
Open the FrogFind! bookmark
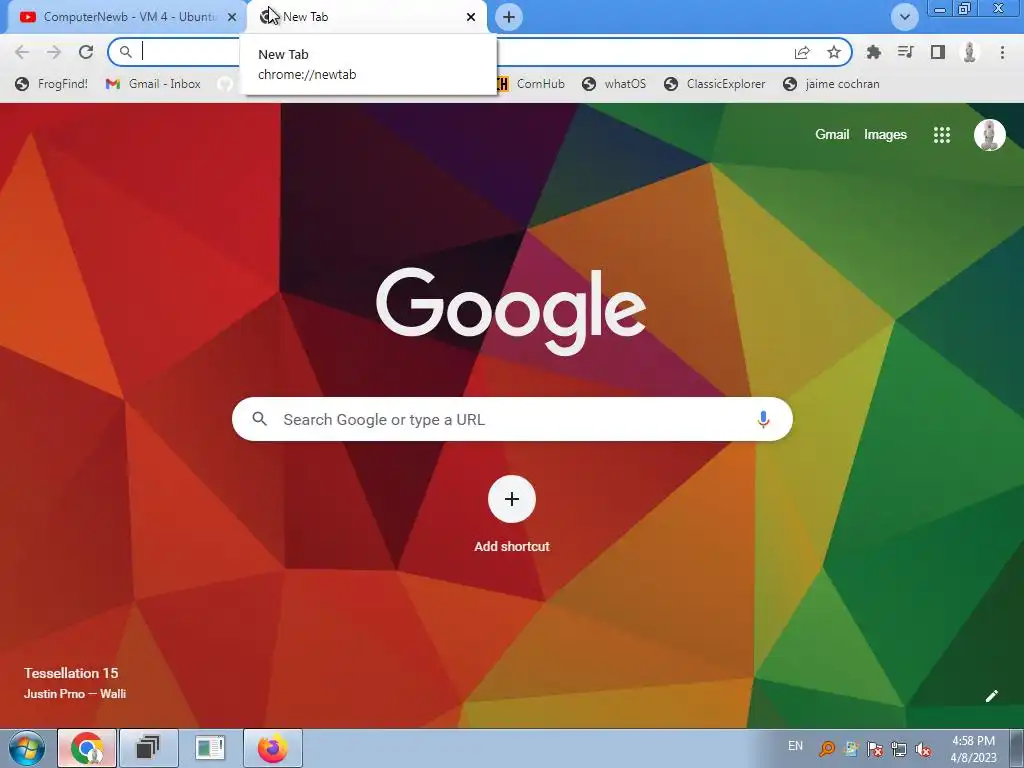click(x=52, y=84)
